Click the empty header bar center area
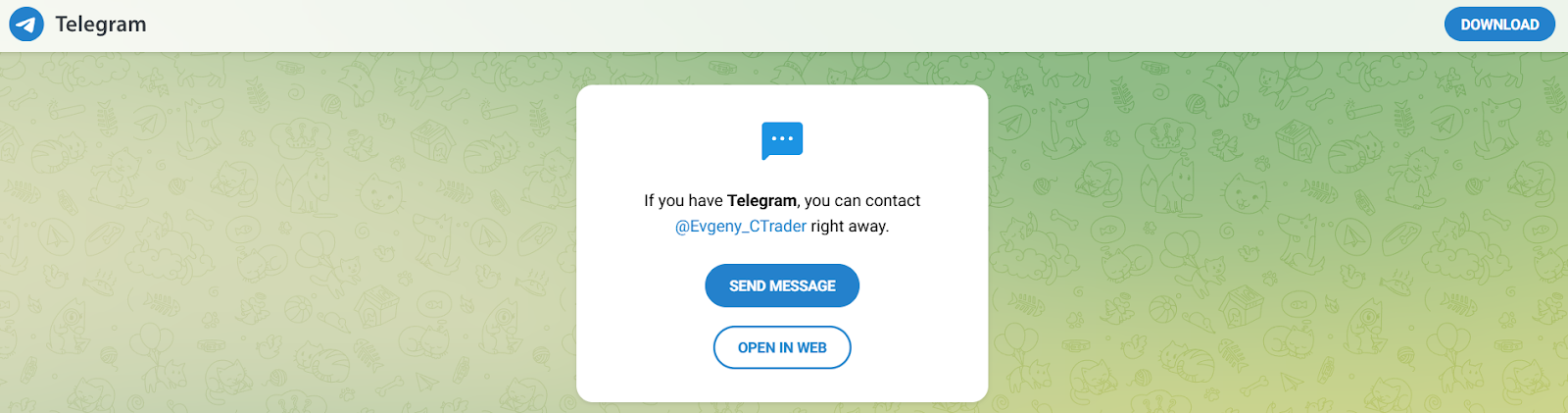This screenshot has height=413, width=1568. (784, 25)
